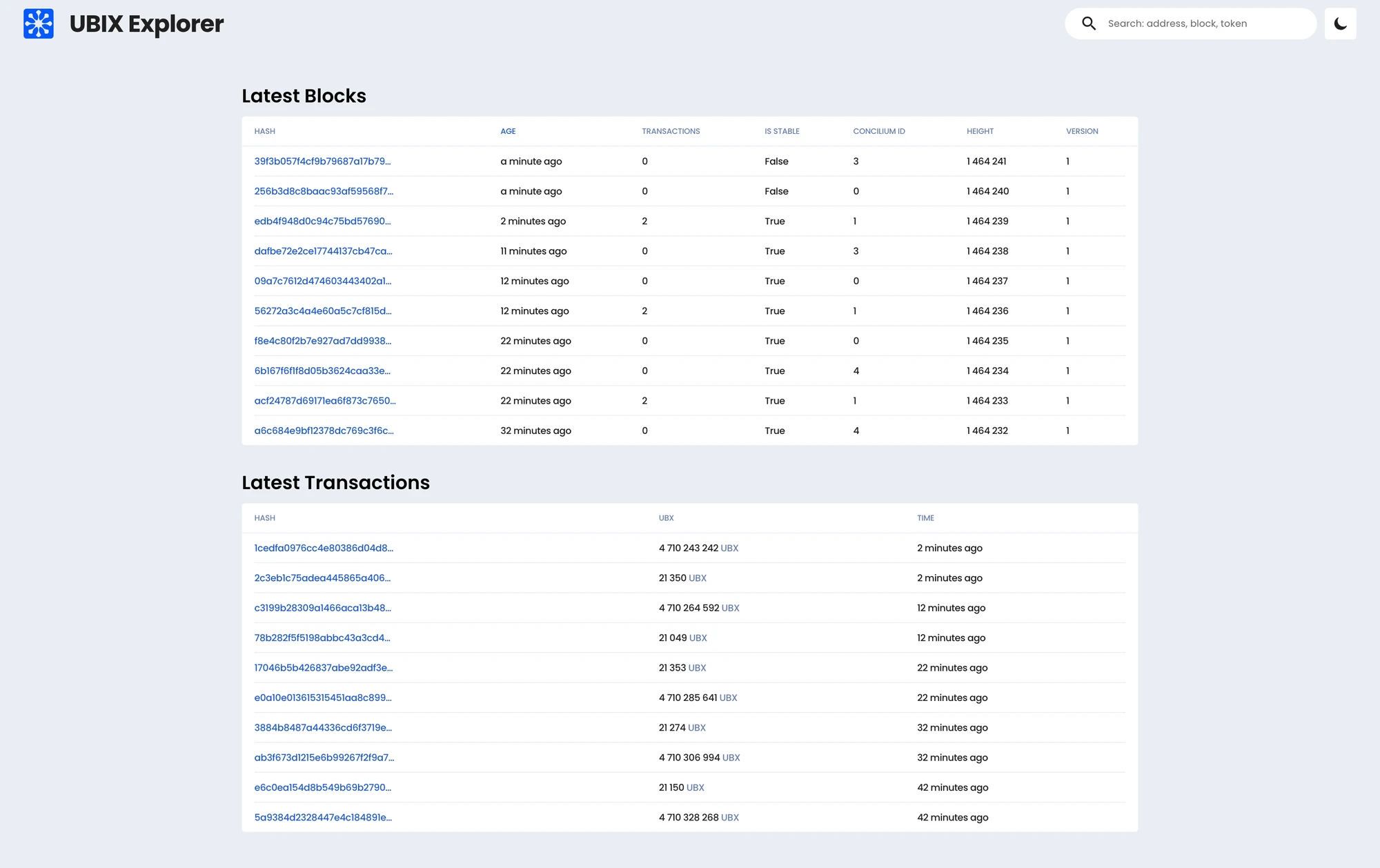
Task: Click the UBIX snowflake logo icon
Action: click(x=39, y=23)
